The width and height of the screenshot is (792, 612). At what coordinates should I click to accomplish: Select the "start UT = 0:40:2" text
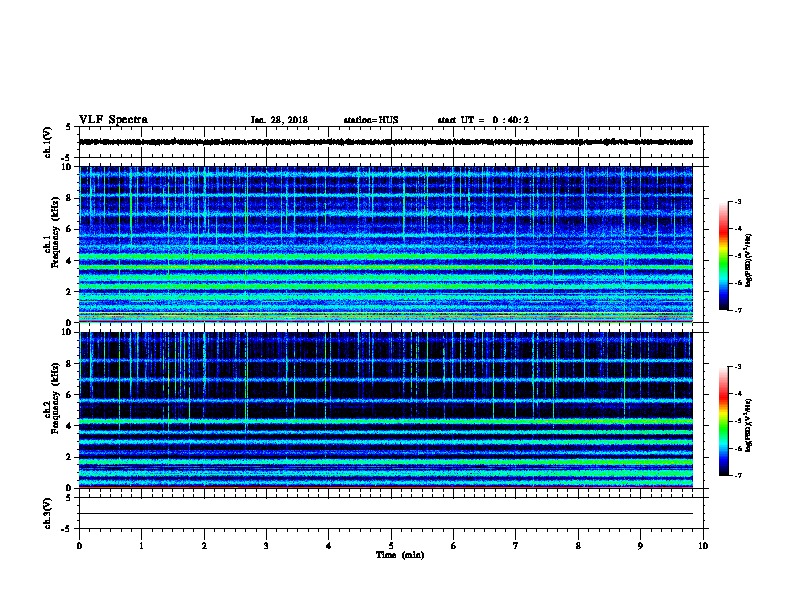(483, 120)
